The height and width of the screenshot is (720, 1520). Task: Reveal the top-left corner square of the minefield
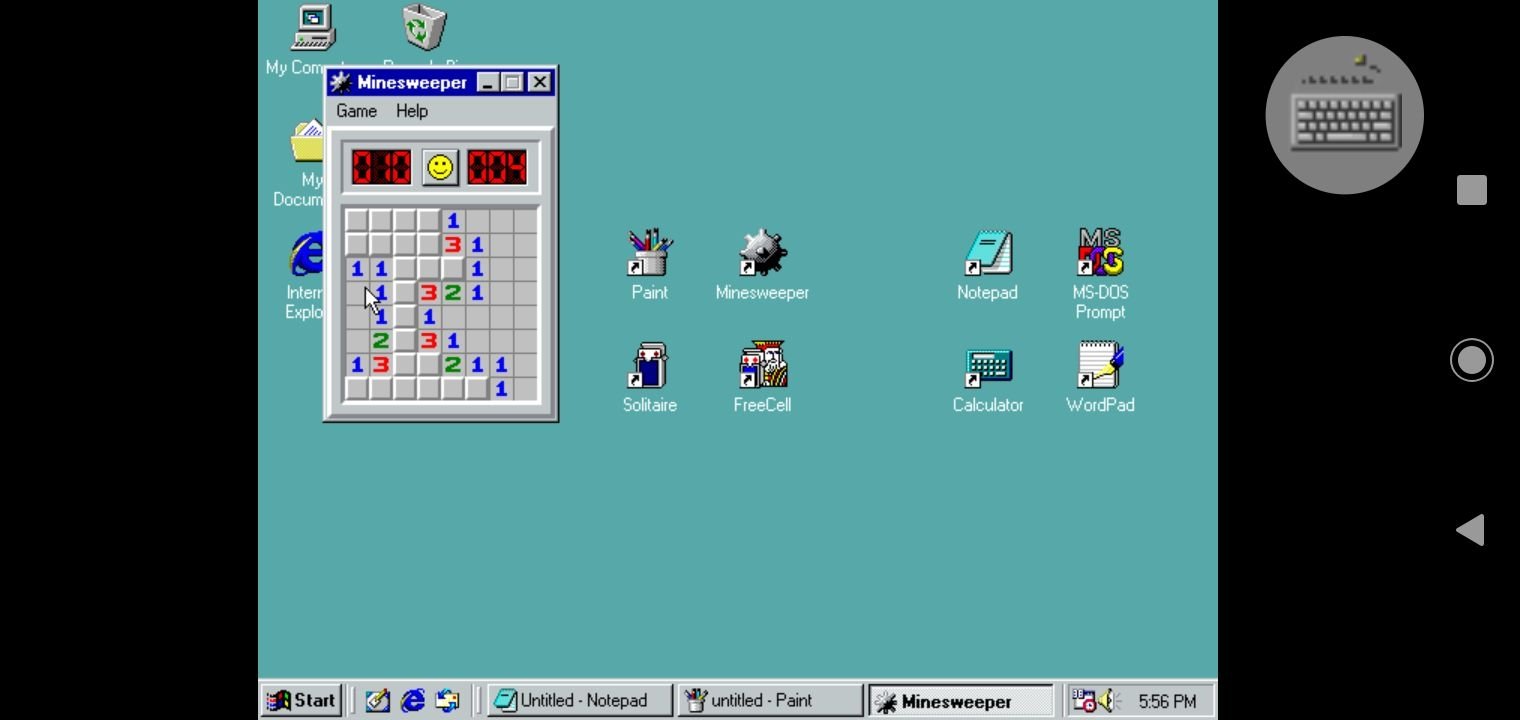pos(357,221)
